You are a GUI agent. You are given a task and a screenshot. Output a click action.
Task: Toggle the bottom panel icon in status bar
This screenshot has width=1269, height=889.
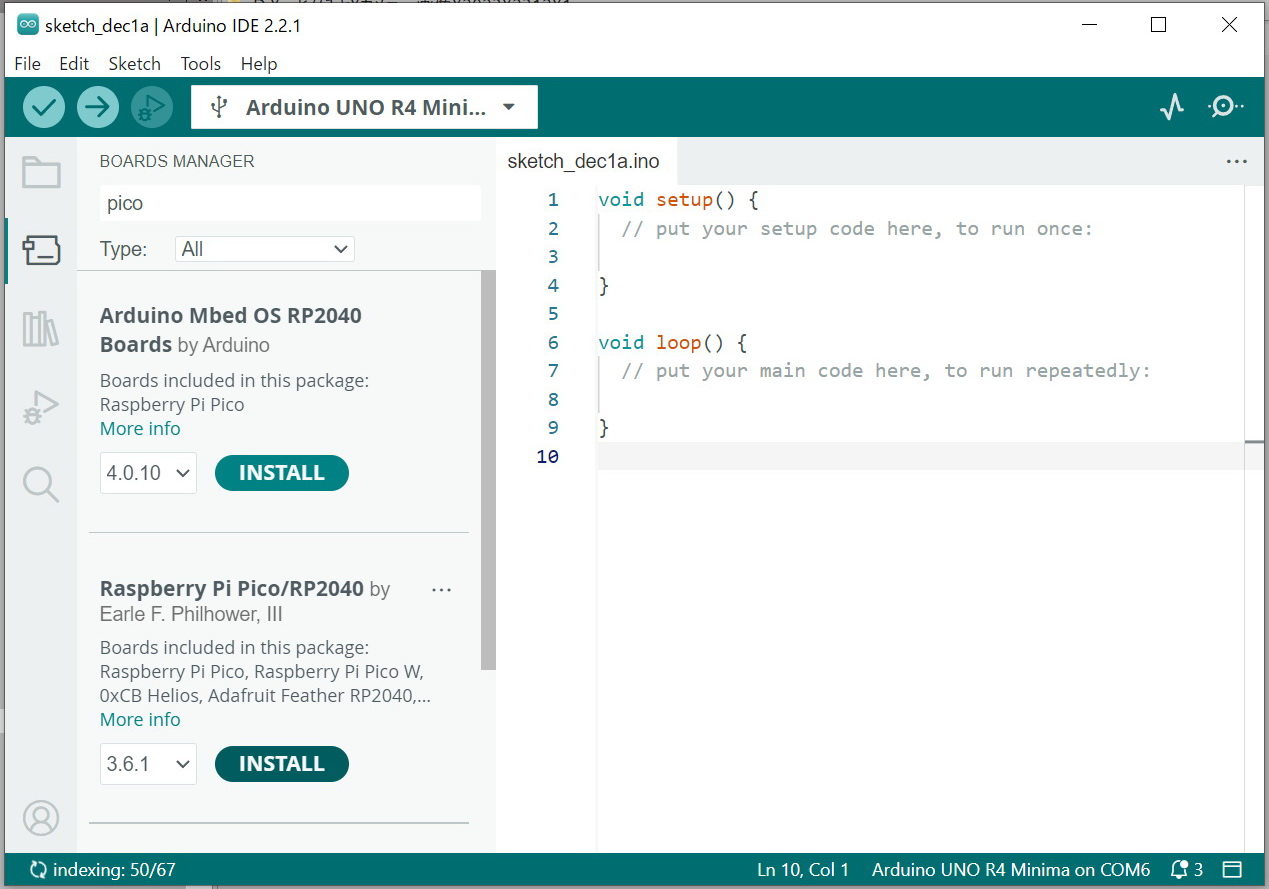pos(1232,870)
